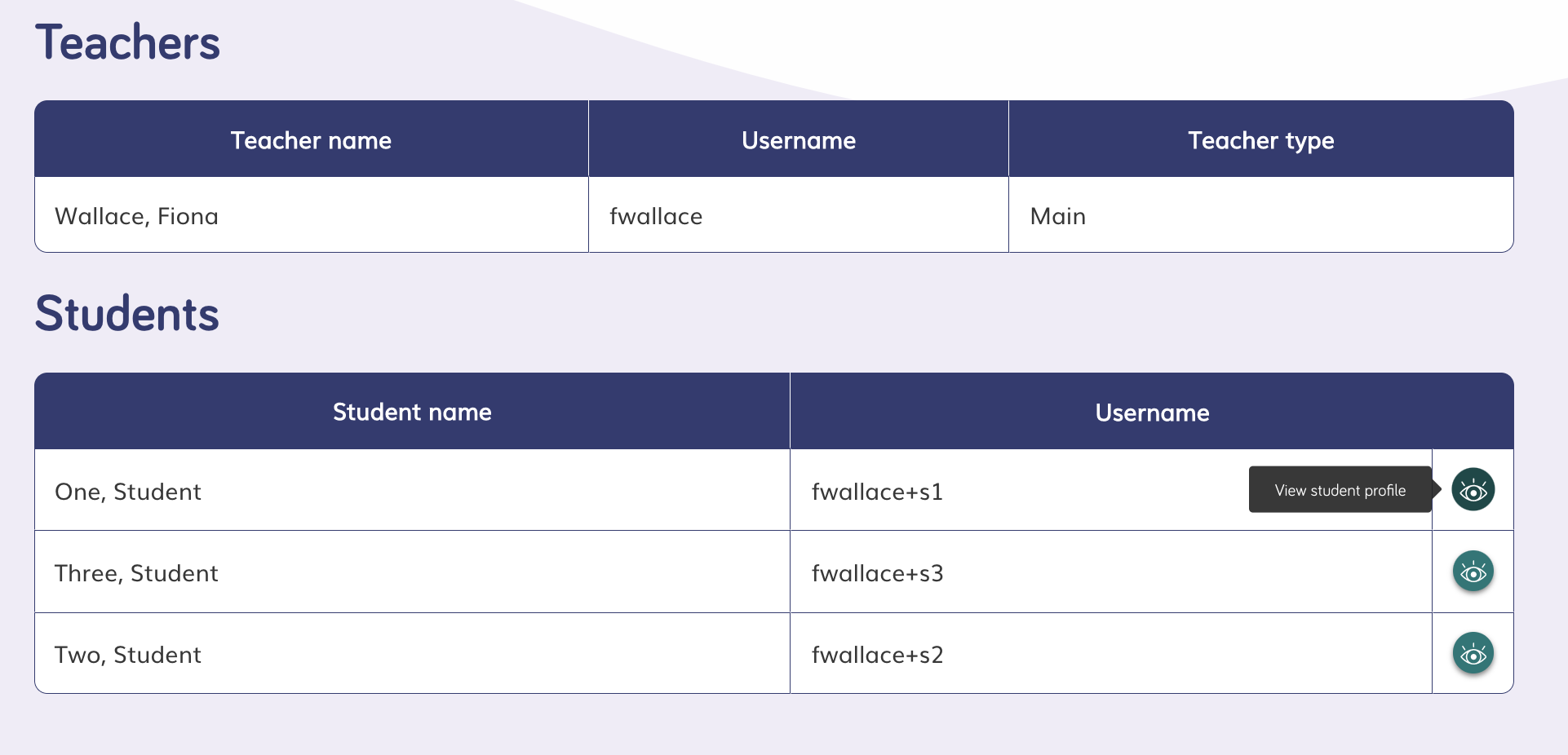
Task: Select the One, Student name cell
Action: coord(412,490)
